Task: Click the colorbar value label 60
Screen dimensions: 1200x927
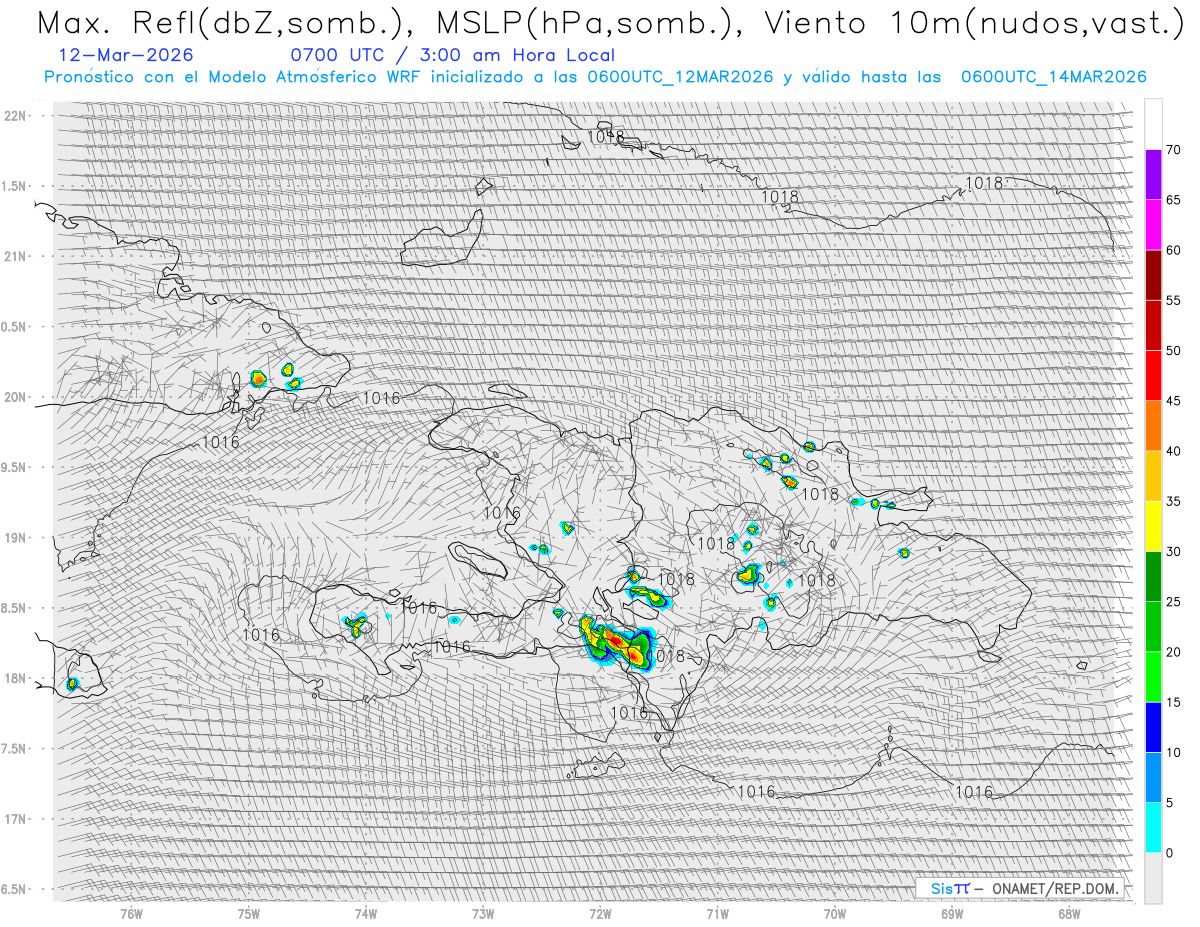Action: (1173, 250)
